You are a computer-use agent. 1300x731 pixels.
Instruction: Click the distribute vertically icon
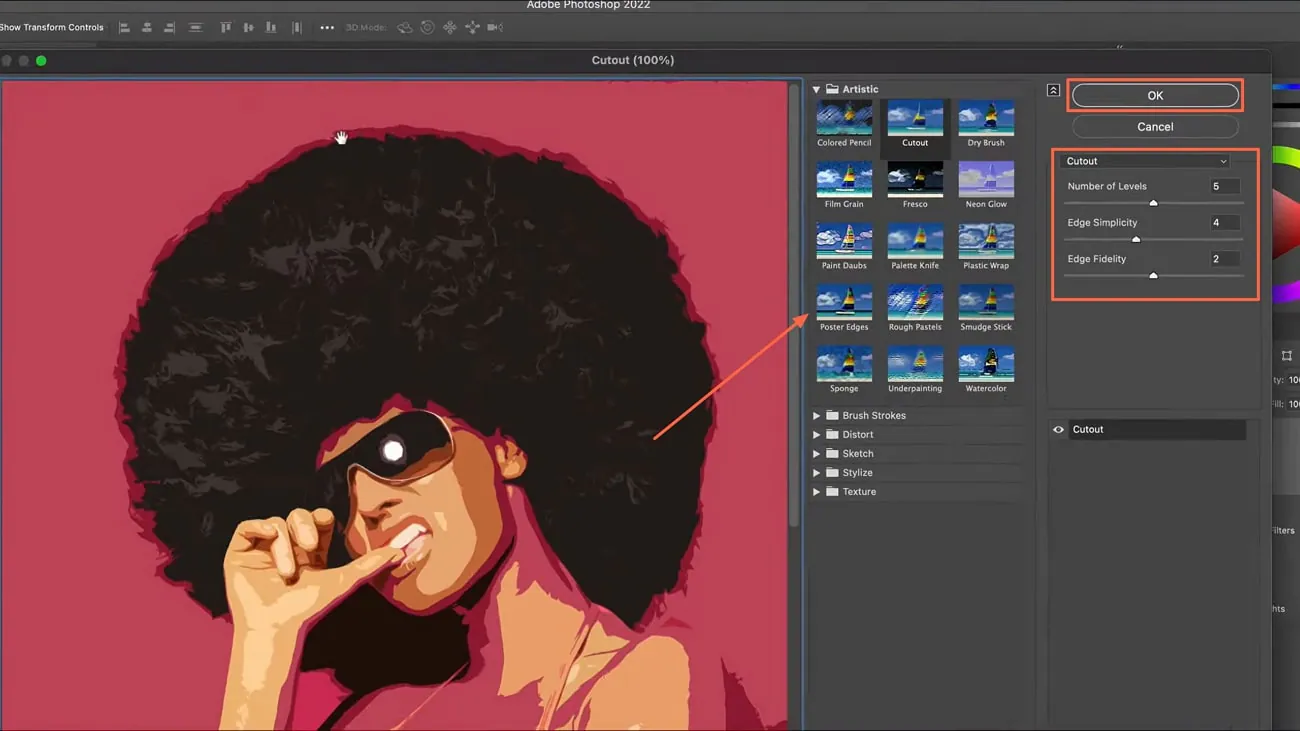point(196,28)
